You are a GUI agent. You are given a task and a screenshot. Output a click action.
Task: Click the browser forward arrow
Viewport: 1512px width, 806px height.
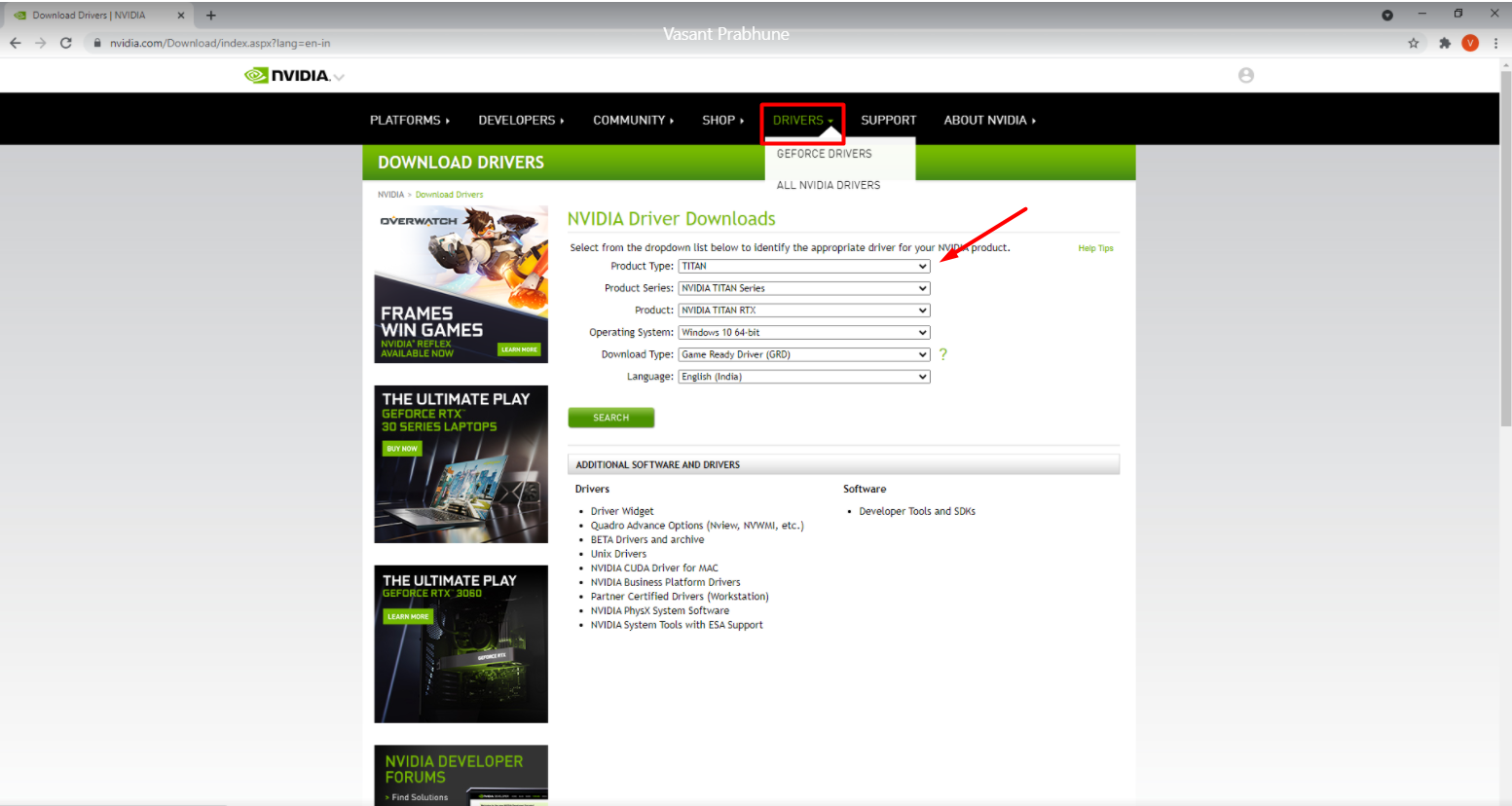coord(40,43)
